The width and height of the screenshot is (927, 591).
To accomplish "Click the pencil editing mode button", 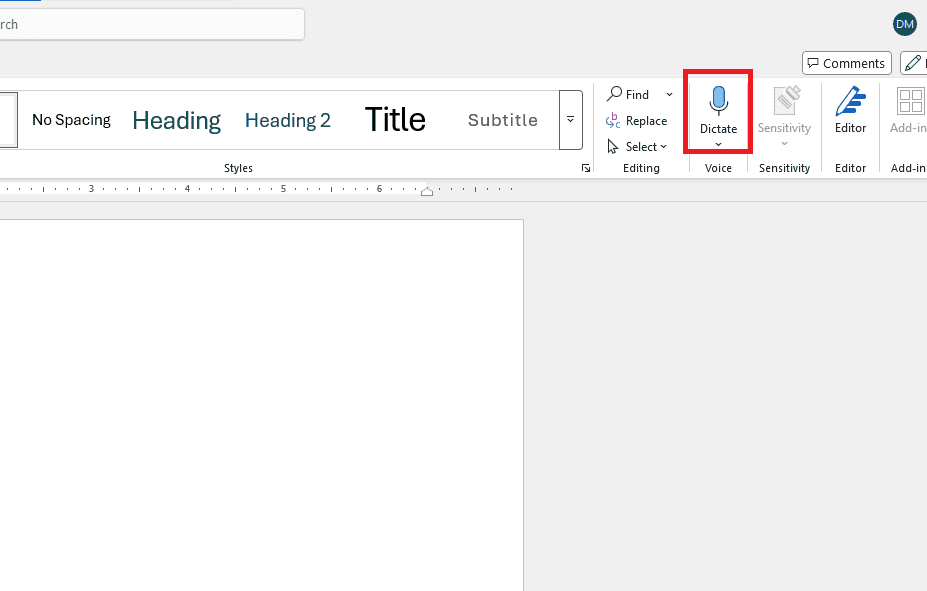I will 913,63.
